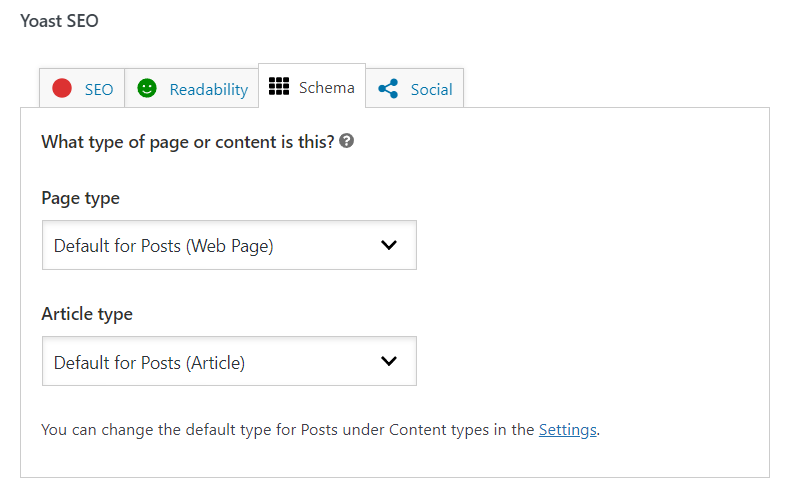Expand the Default for Posts (Article) dropdown

(x=229, y=361)
